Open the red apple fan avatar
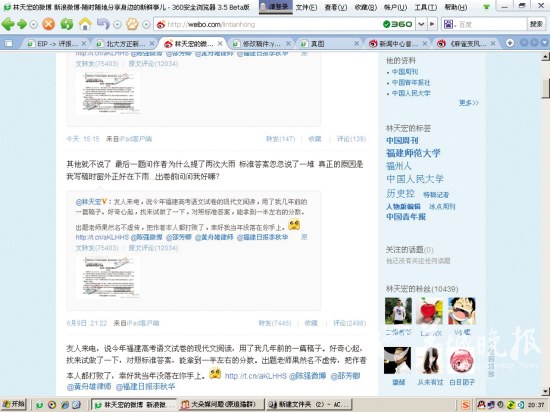Screen dimensions: 550x412 click(x=430, y=311)
